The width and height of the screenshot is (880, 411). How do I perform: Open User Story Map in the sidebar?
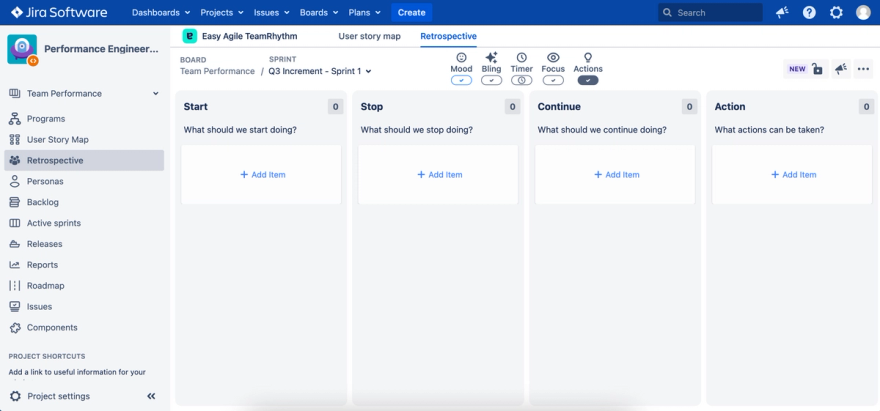click(84, 139)
